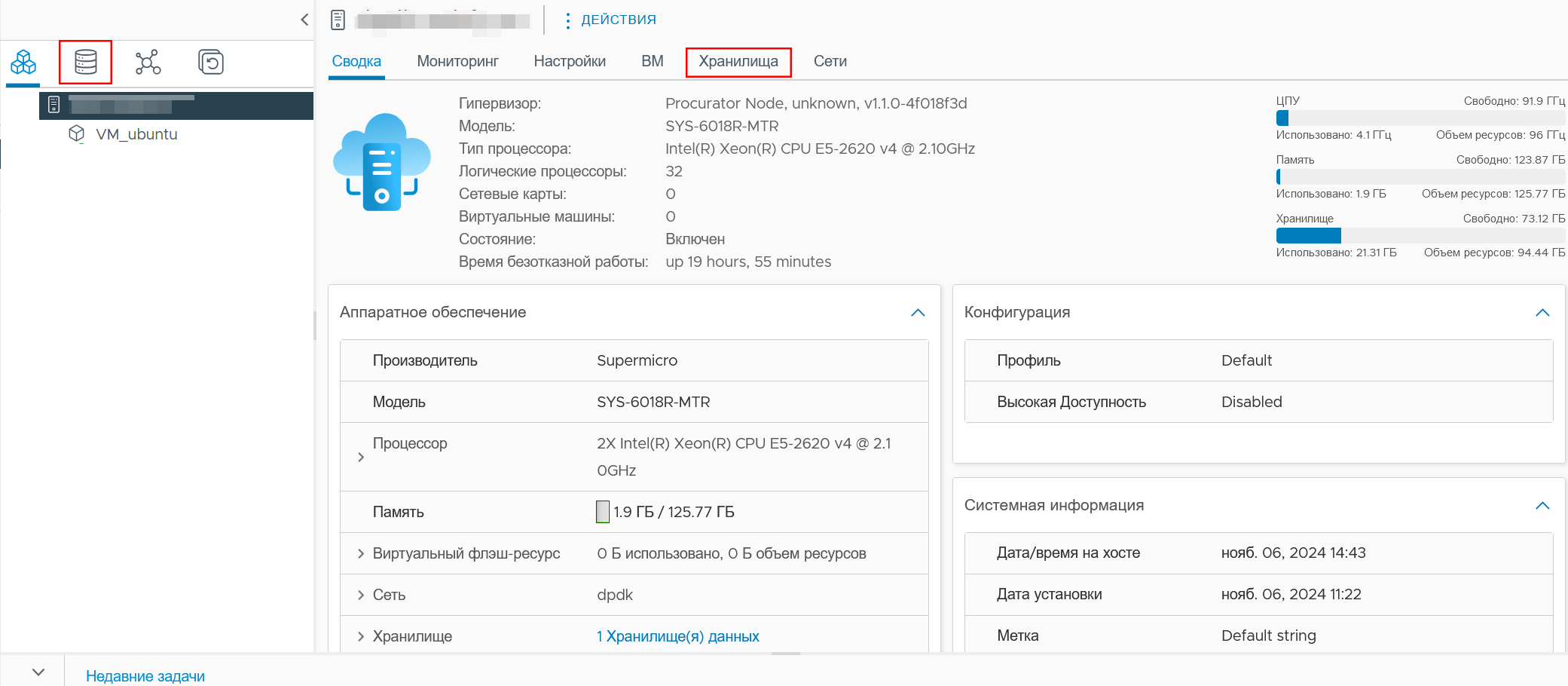Expand the Сеть row
The width and height of the screenshot is (1568, 686).
pos(361,595)
